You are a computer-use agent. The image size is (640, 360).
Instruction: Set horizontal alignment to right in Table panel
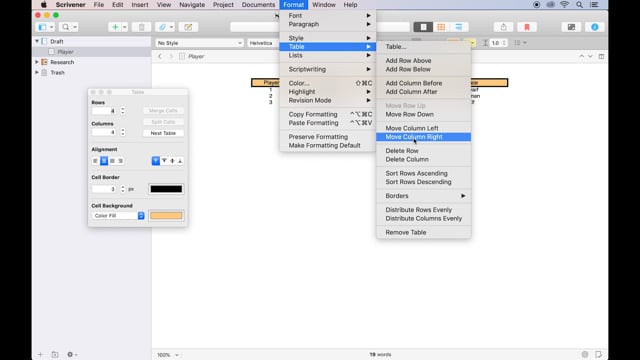click(x=120, y=161)
